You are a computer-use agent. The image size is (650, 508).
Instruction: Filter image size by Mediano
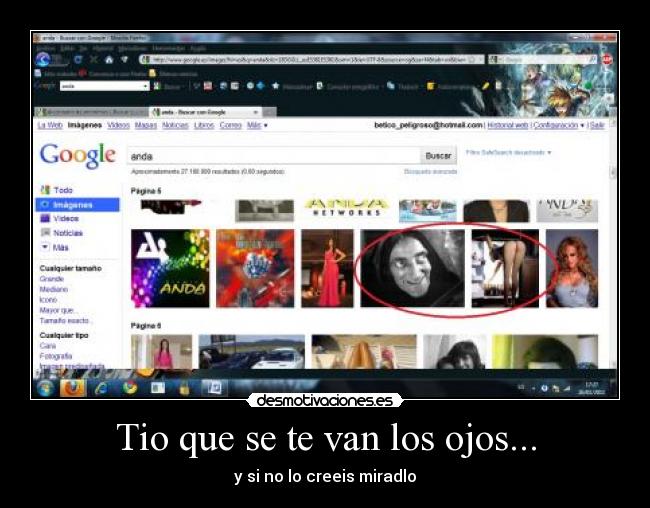coord(53,289)
